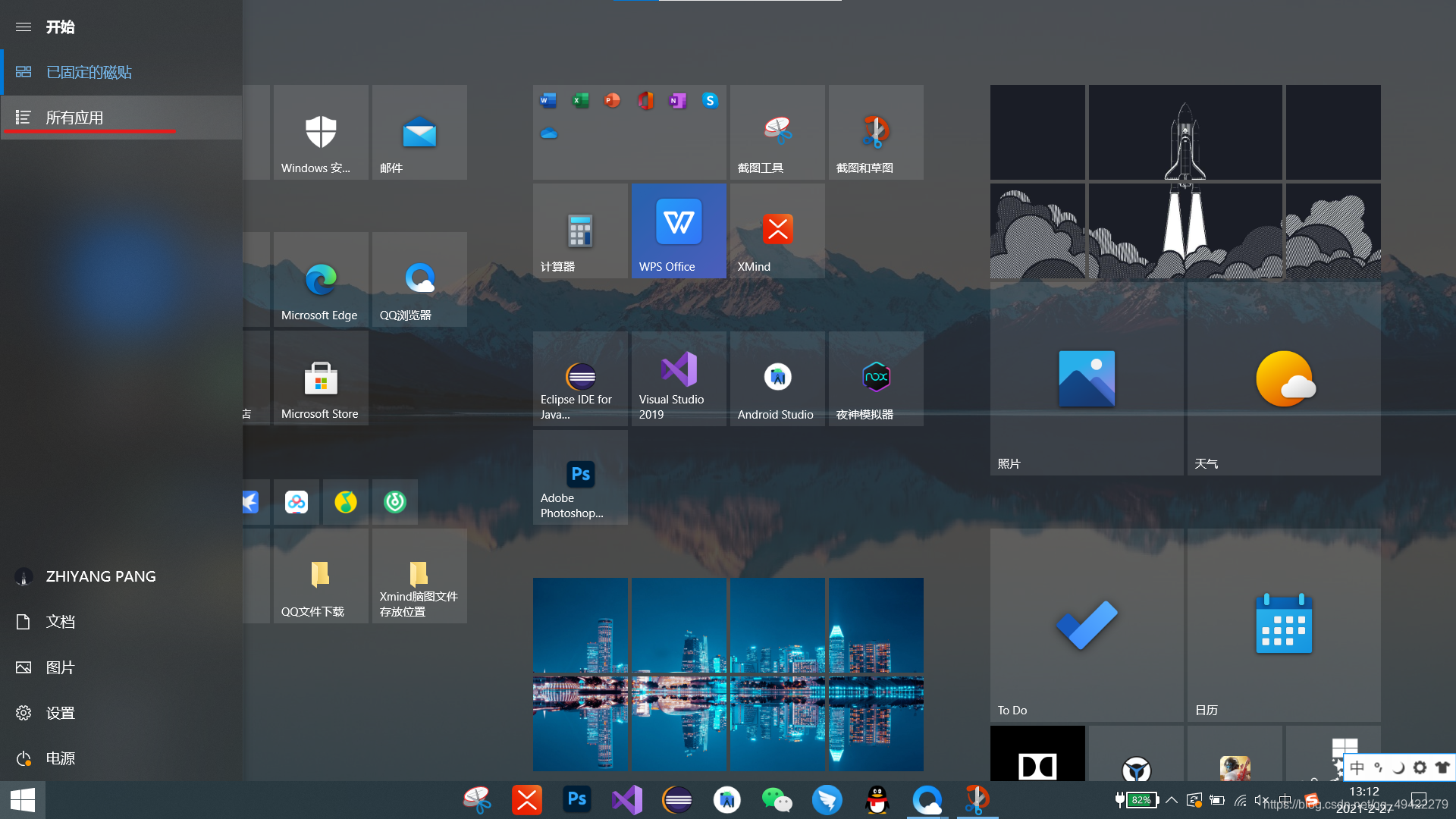
Task: Switch to the pinned tiles view
Action: pyautogui.click(x=89, y=72)
